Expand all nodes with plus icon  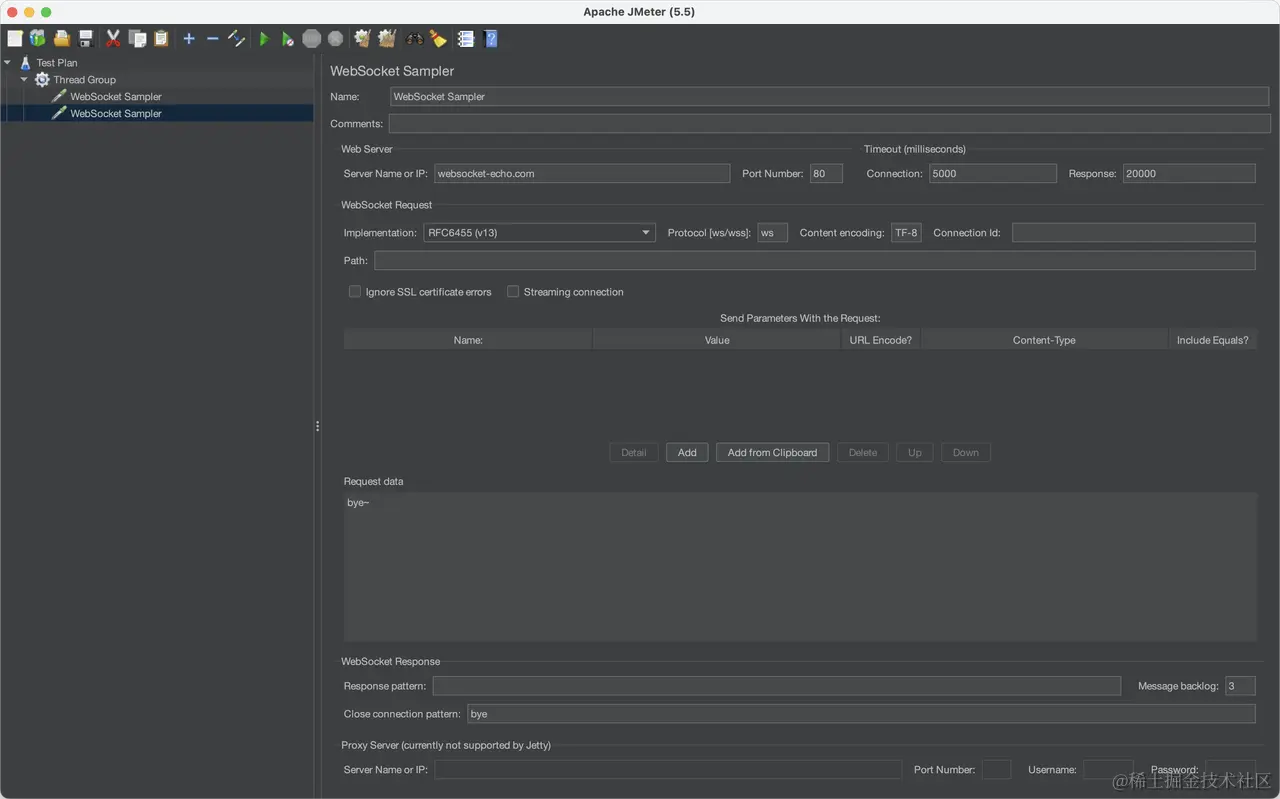tap(189, 39)
